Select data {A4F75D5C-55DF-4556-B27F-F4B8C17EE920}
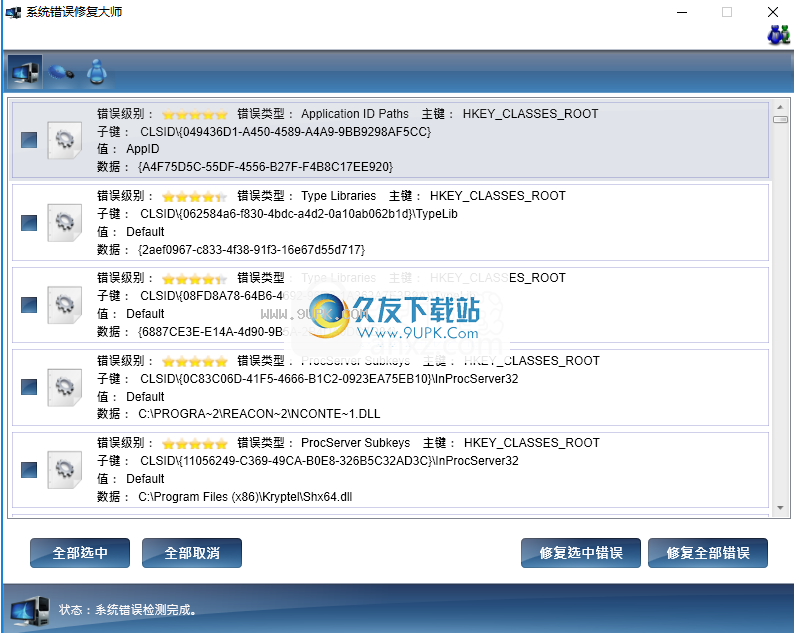Screen dimensions: 794x633 coord(265,167)
